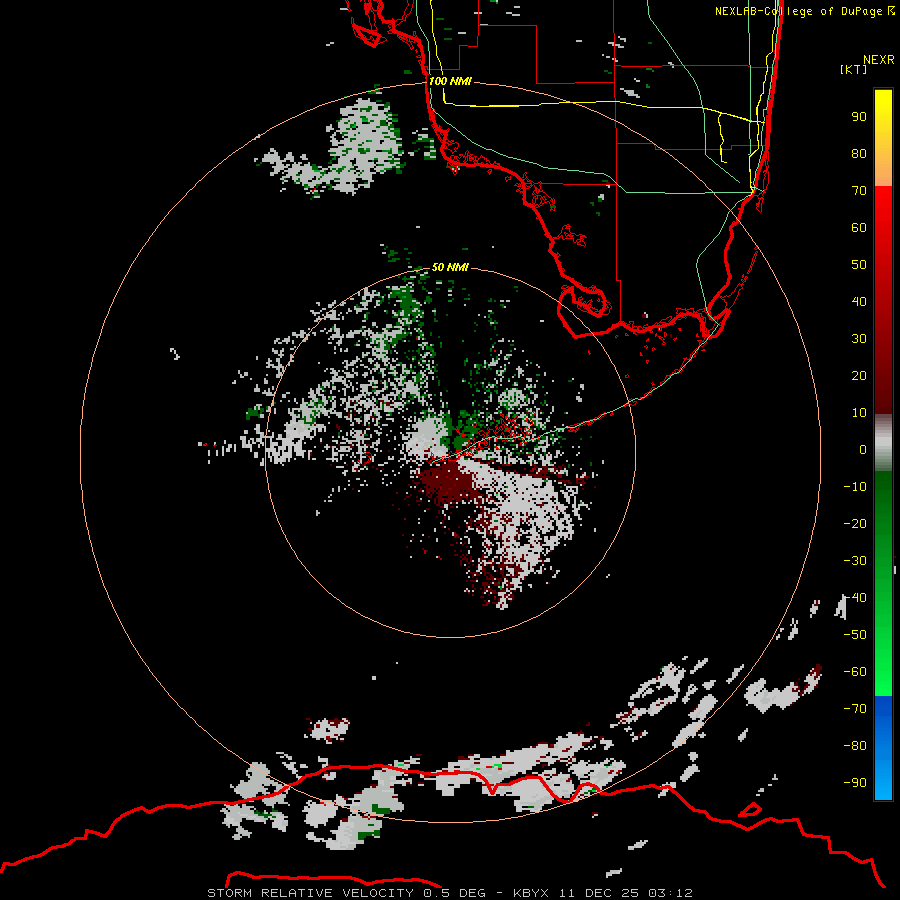Click the "100 NMI" range ring label

coord(451,81)
